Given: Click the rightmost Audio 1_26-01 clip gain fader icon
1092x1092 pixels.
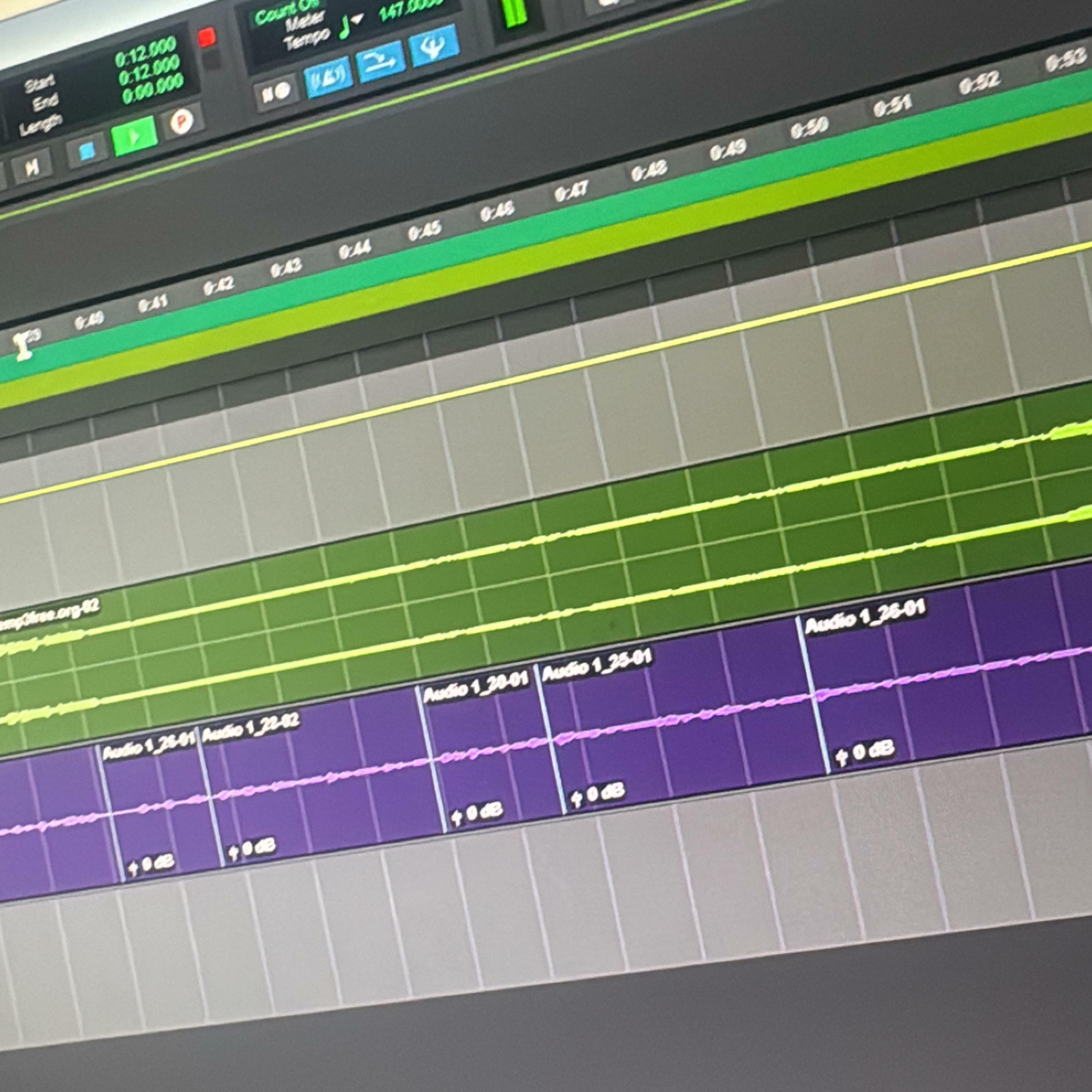Looking at the screenshot, I should pos(842,757).
